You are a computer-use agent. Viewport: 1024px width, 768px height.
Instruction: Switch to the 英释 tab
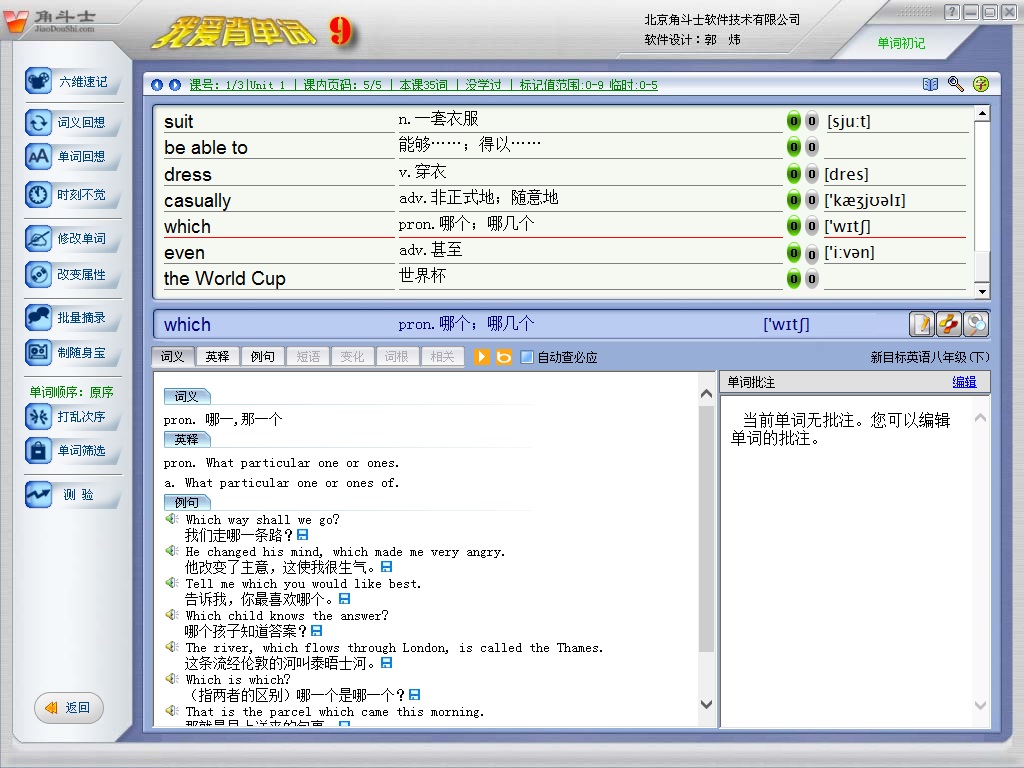[x=217, y=357]
